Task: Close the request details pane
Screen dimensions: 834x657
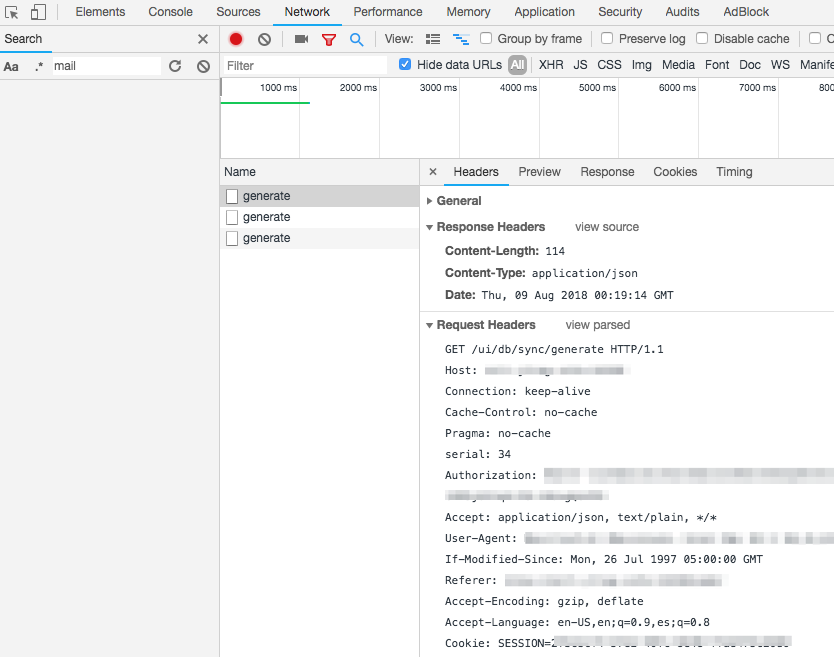Action: click(433, 172)
